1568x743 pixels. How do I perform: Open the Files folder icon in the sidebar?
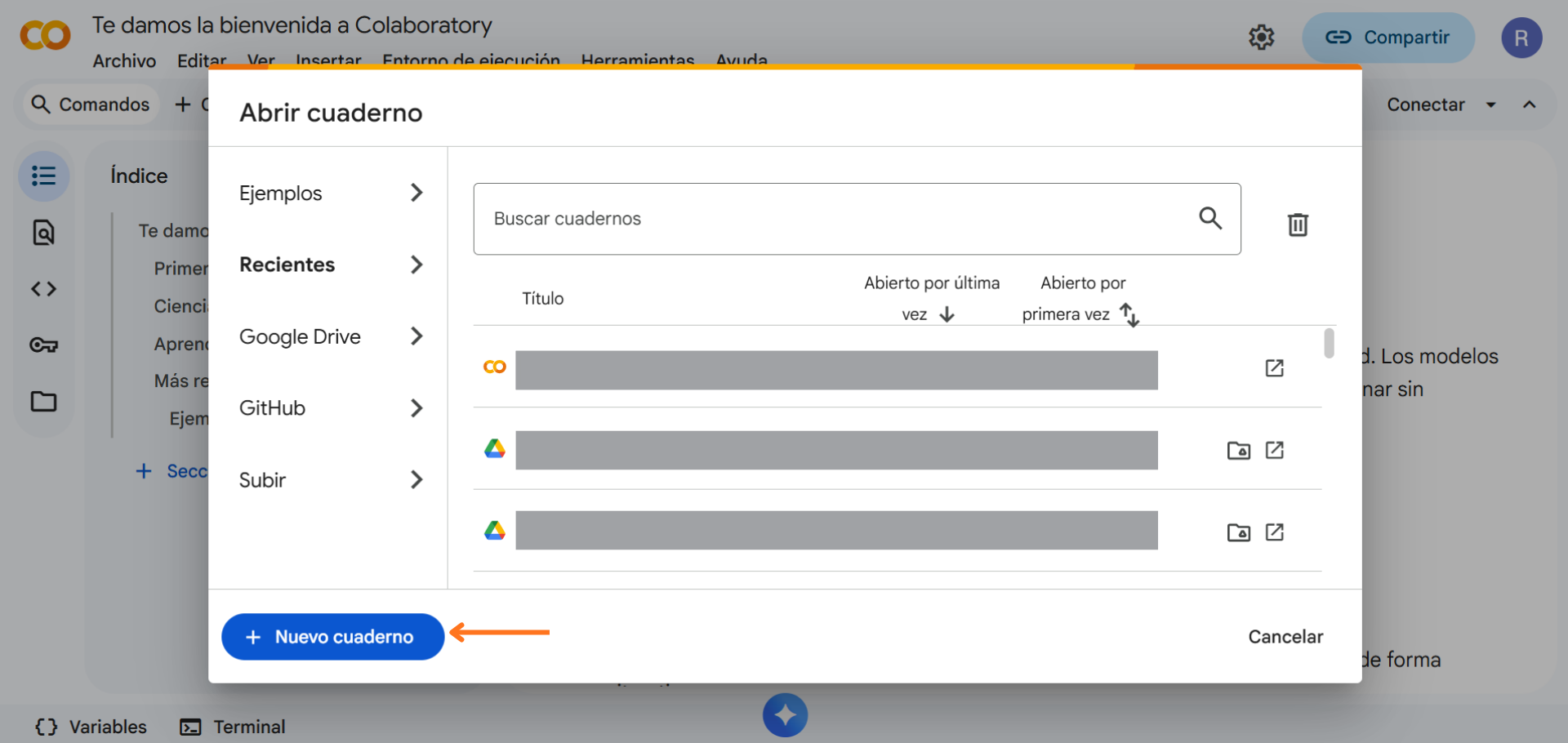(x=44, y=402)
